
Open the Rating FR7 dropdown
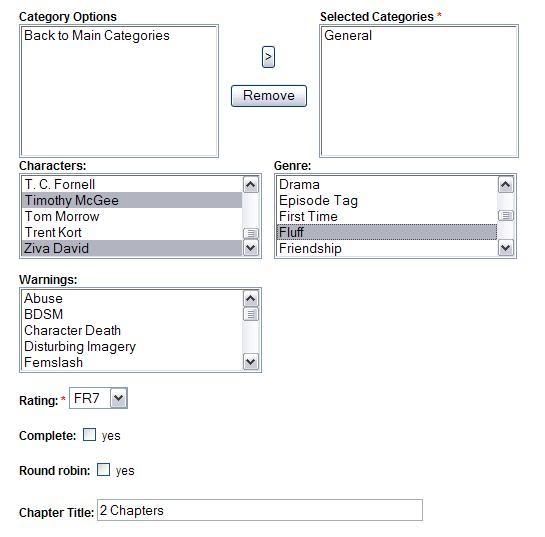click(98, 398)
